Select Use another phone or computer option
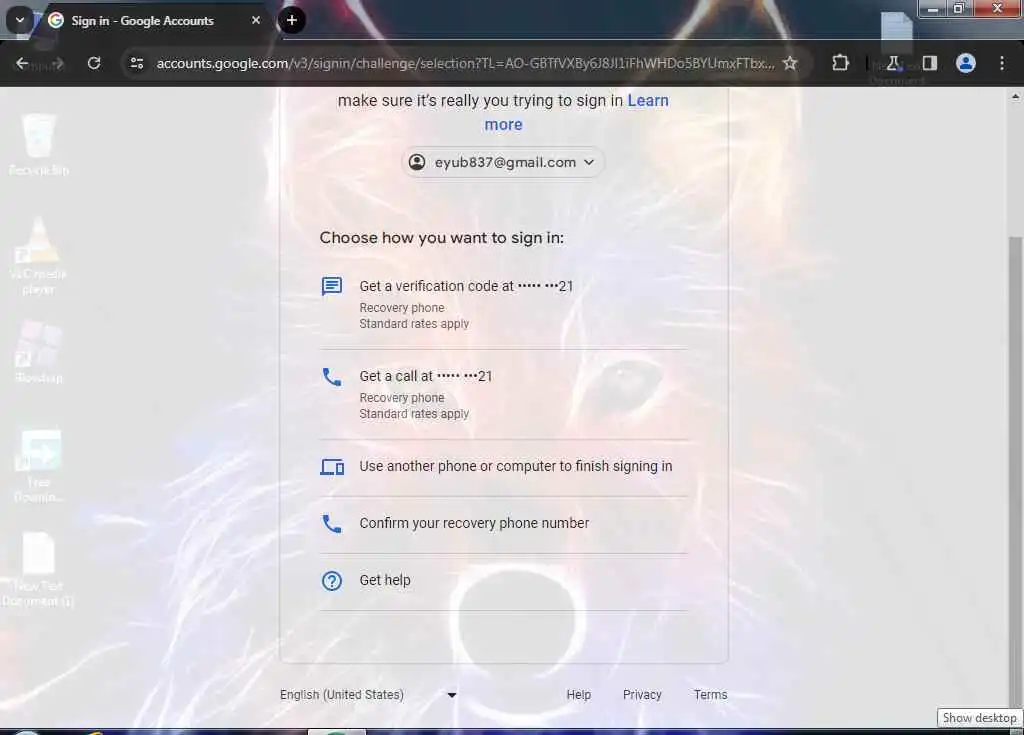 (503, 466)
